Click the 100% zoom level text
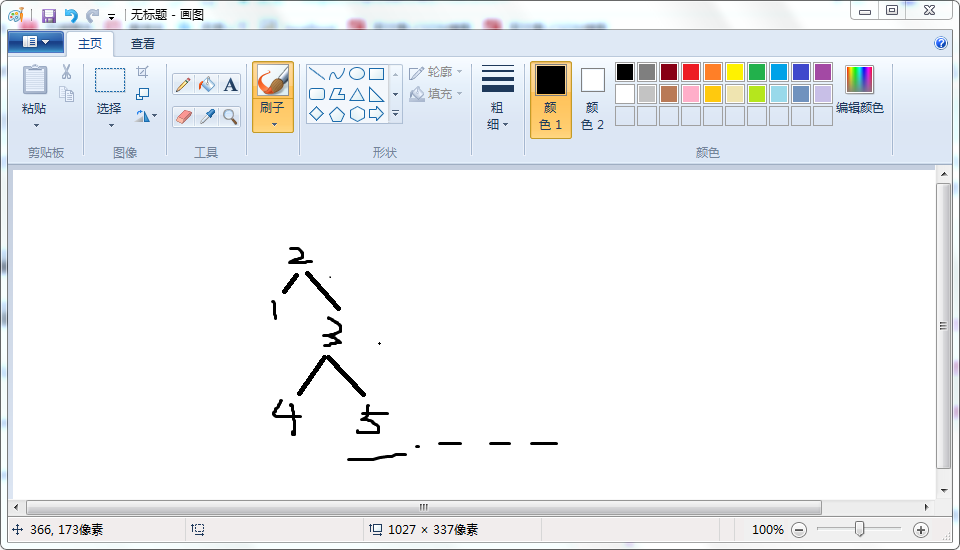Viewport: 960px width, 550px height. (x=768, y=530)
